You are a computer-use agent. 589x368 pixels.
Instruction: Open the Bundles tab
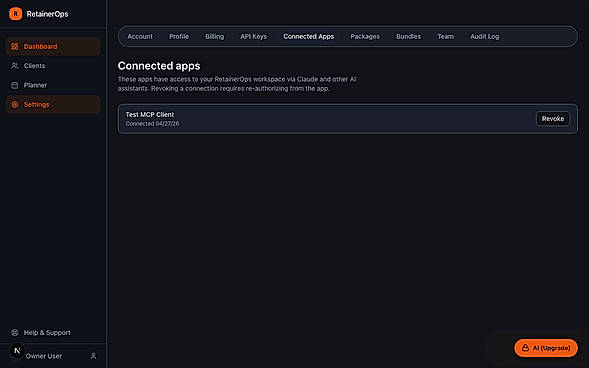pyautogui.click(x=408, y=36)
